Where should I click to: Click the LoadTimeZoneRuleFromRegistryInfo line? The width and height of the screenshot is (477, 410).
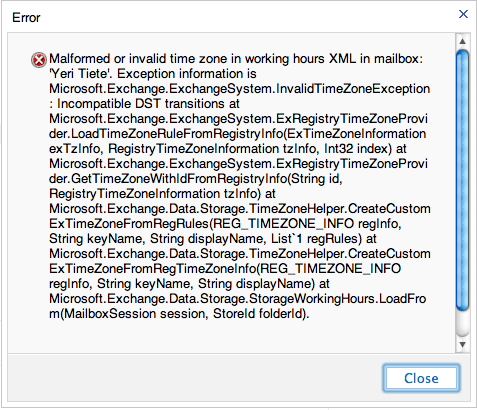pyautogui.click(x=238, y=134)
